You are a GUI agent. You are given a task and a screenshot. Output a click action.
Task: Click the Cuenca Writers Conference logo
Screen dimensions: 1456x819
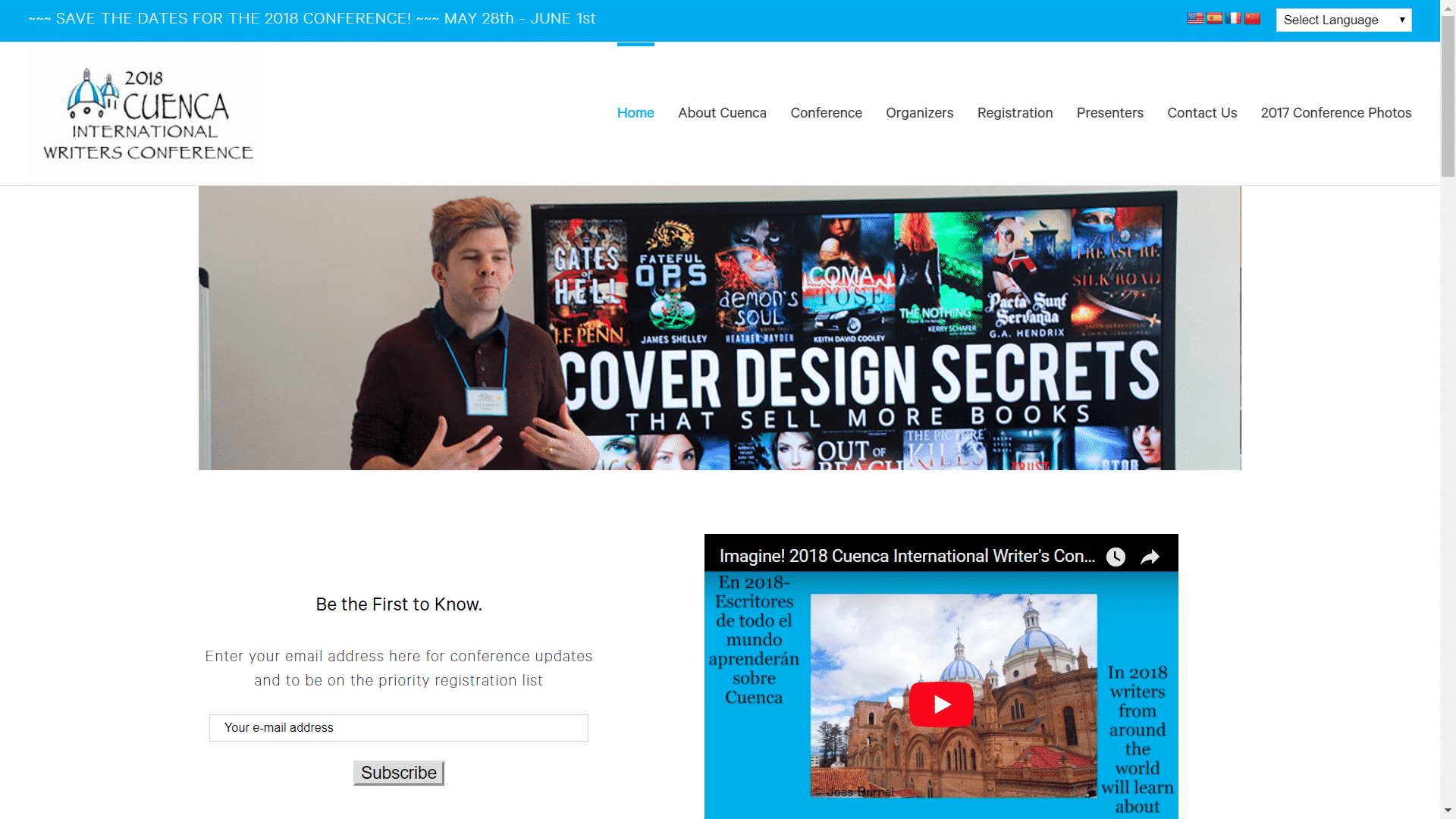tap(147, 114)
